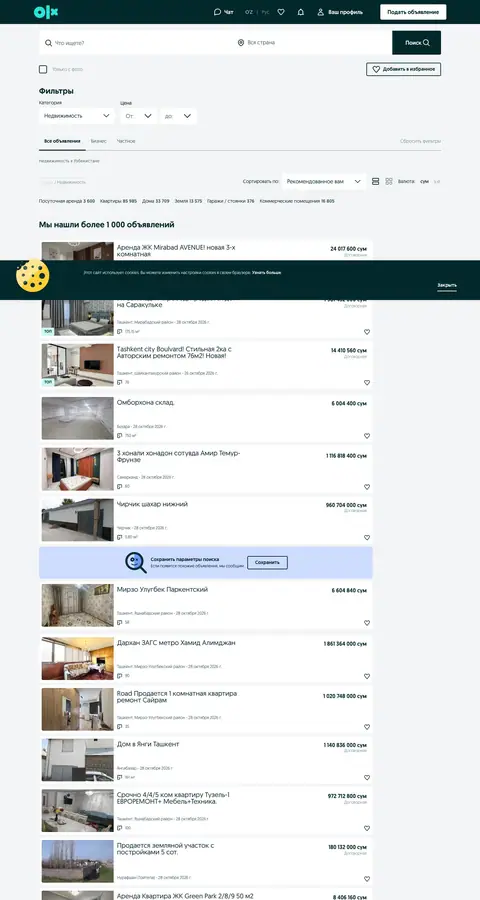This screenshot has height=900, width=480.
Task: Open notifications bell icon
Action: click(301, 12)
